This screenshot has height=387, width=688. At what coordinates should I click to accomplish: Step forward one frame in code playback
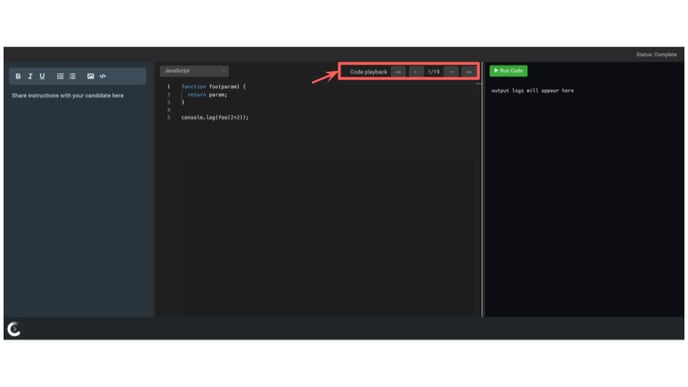tap(451, 72)
